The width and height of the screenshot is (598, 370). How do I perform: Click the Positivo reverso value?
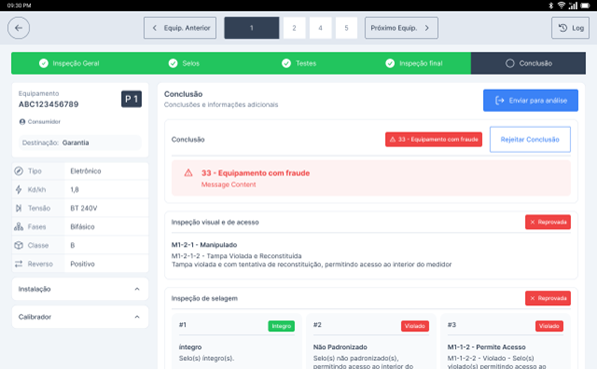[82, 264]
